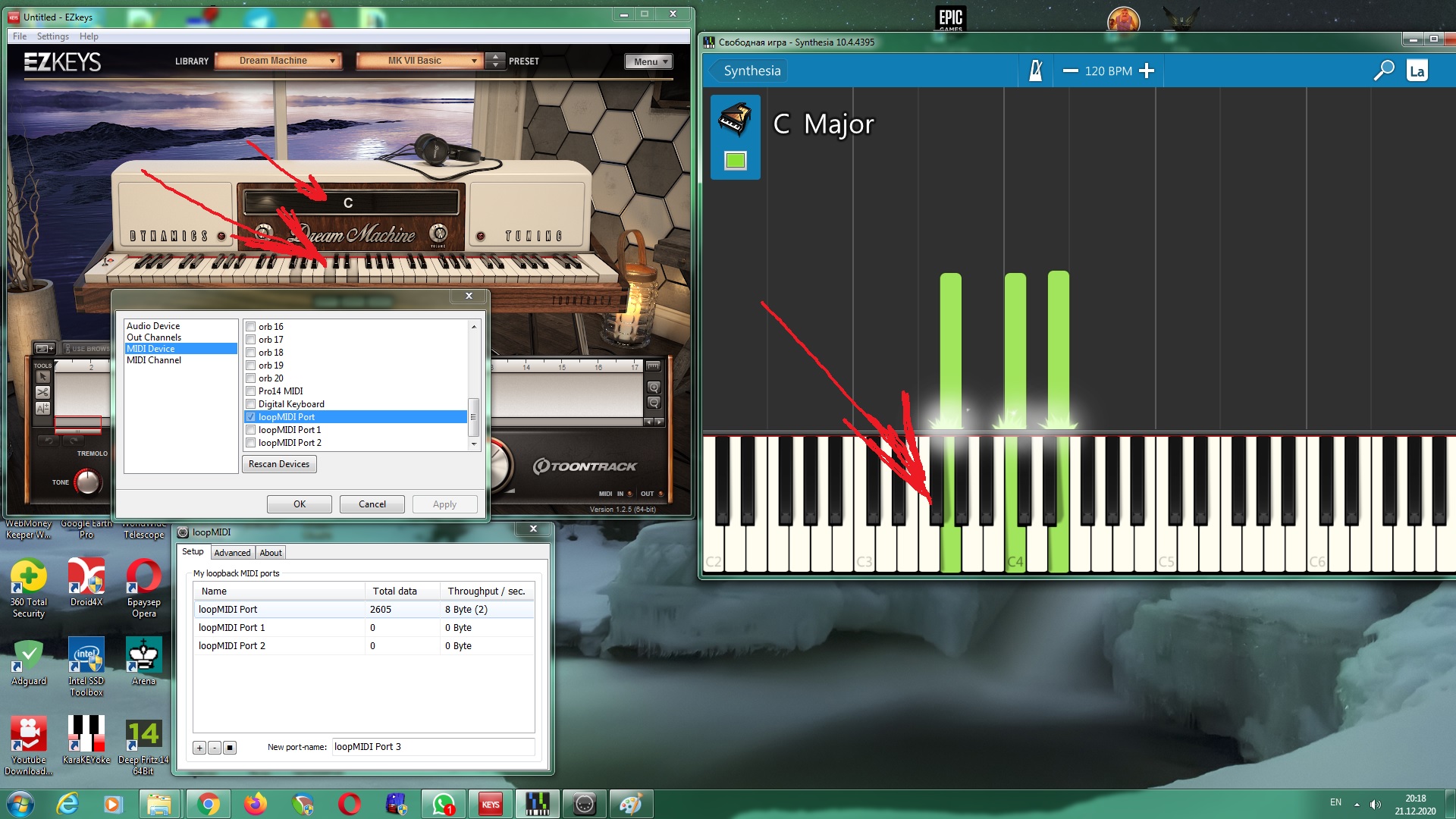The image size is (1456, 819).
Task: Switch to EZkeys via taskbar KEYS icon
Action: (490, 804)
